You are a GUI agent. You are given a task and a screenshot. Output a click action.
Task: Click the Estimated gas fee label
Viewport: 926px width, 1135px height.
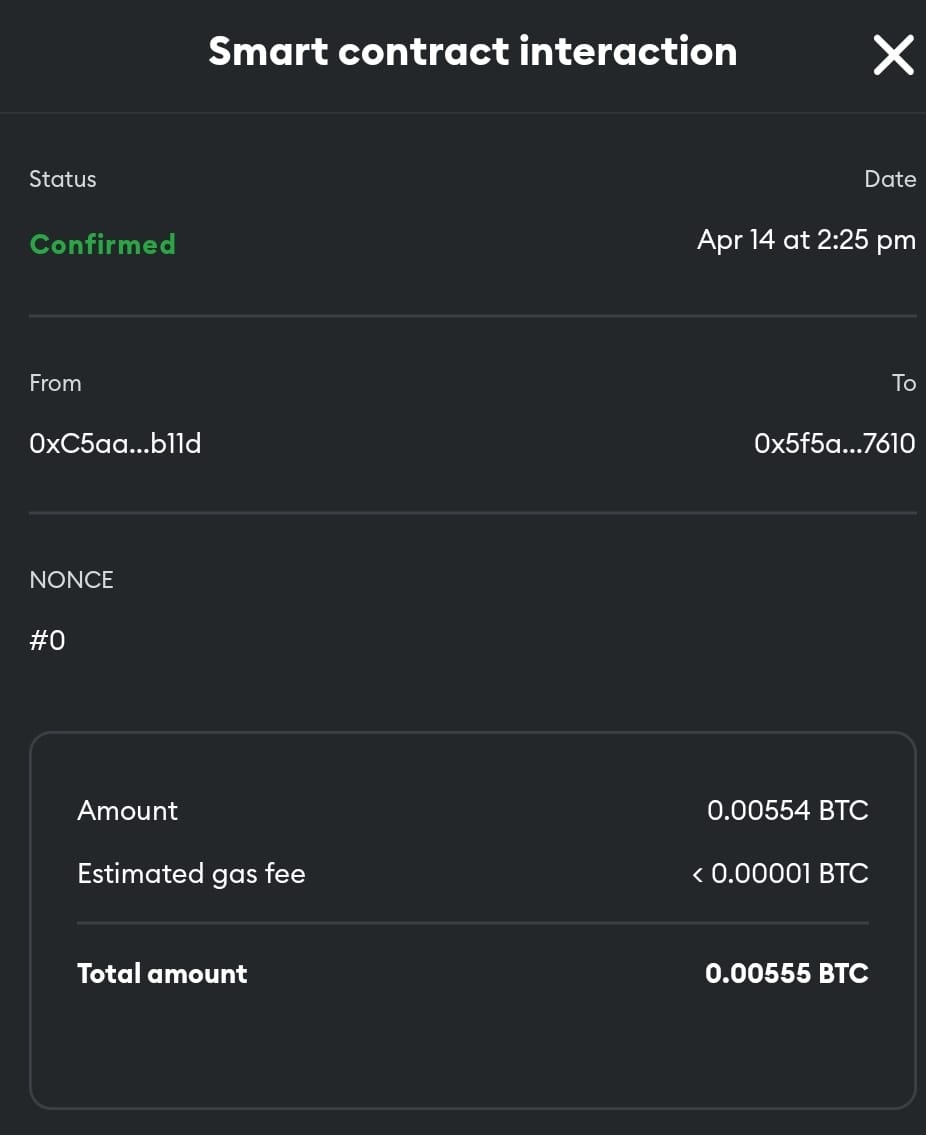[x=192, y=874]
